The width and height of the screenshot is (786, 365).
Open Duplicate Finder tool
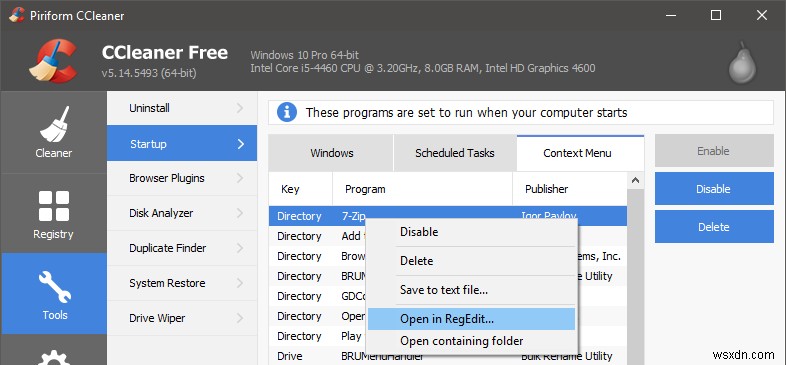[x=181, y=248]
